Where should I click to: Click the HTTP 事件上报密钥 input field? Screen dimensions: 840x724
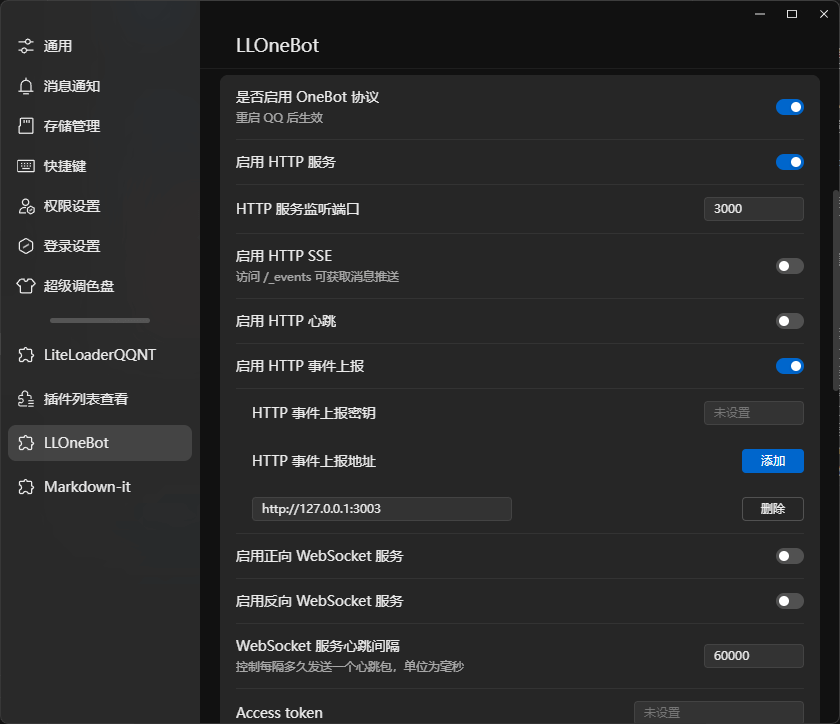(x=754, y=413)
